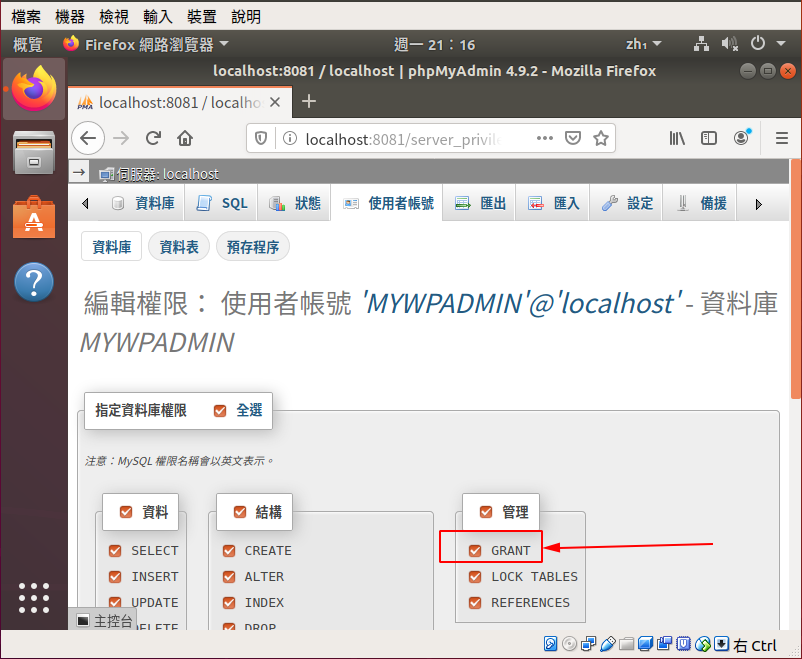
Task: Expand the system menu arrow in the top bar
Action: (x=781, y=44)
